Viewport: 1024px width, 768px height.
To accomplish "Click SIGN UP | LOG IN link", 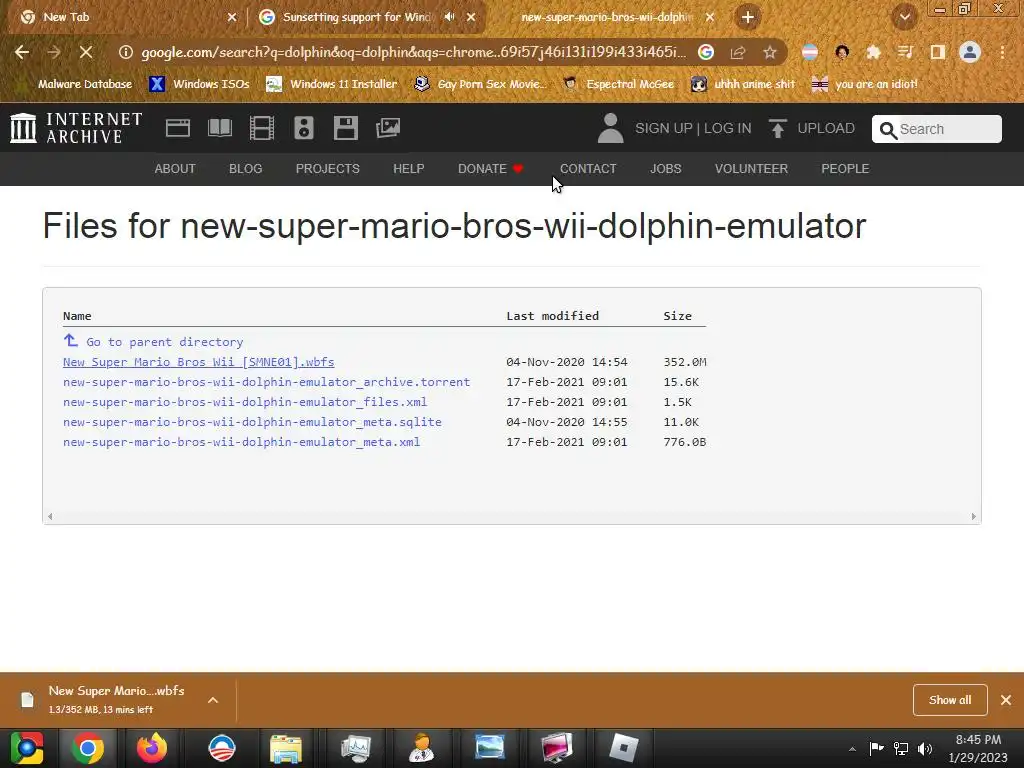I will [x=693, y=129].
